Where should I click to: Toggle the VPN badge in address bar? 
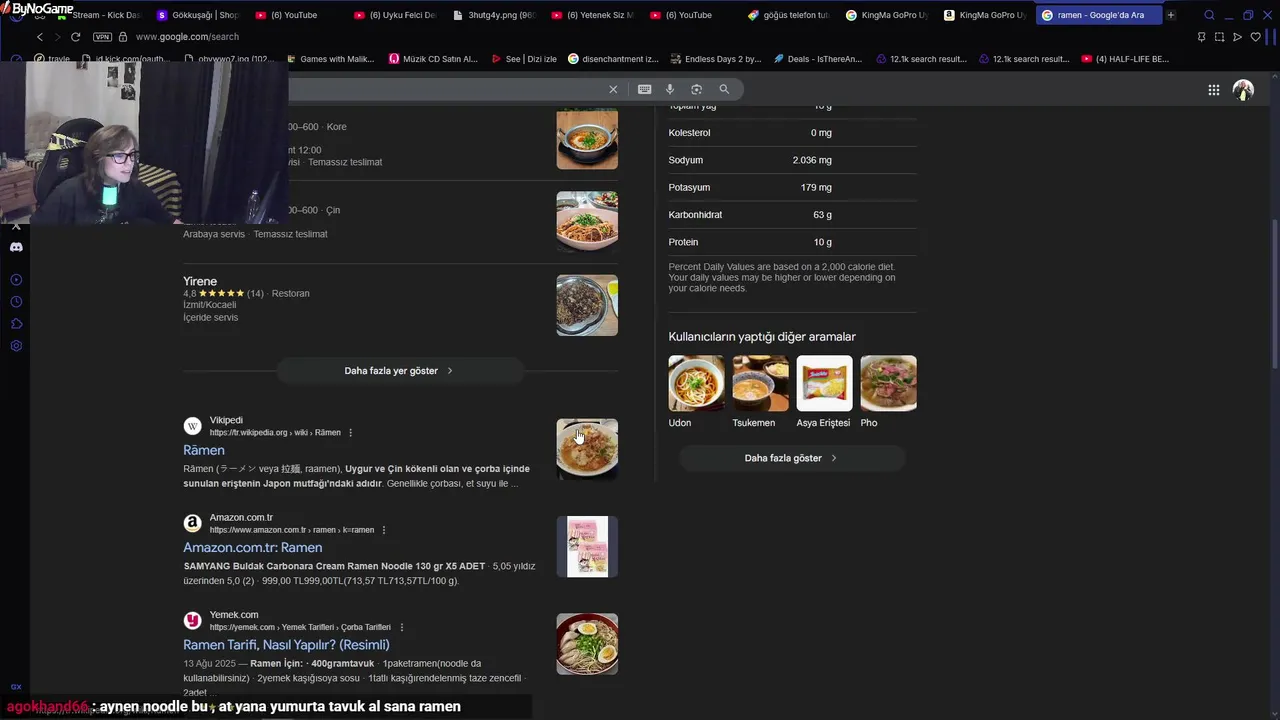[x=102, y=37]
